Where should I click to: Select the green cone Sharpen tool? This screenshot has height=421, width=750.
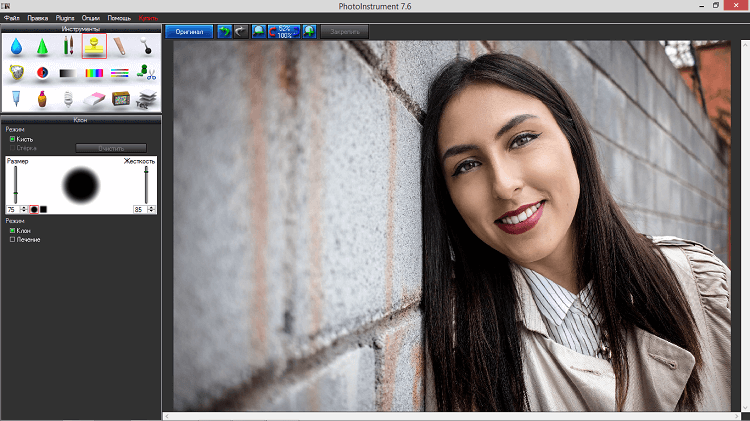pyautogui.click(x=42, y=46)
